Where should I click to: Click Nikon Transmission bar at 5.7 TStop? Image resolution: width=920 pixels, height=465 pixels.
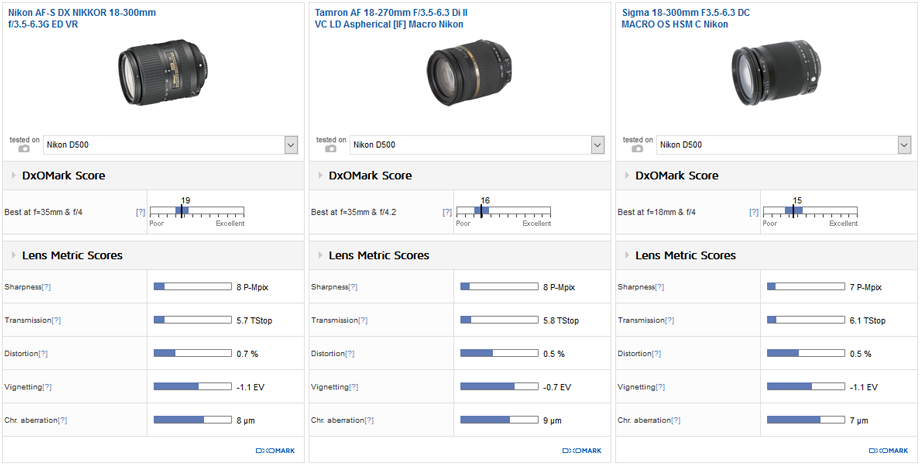(192, 320)
